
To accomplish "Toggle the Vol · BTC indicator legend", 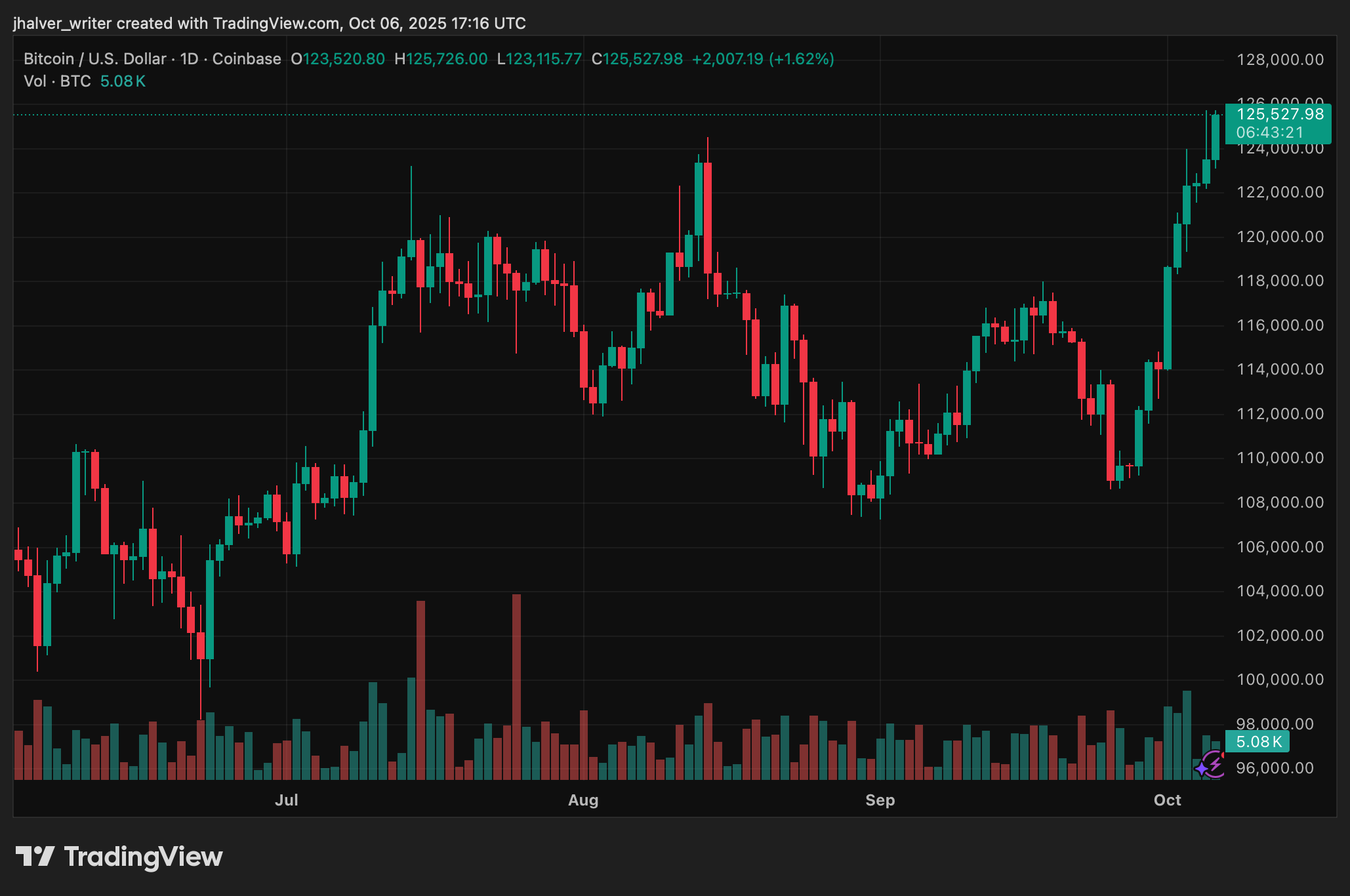I will tap(57, 81).
